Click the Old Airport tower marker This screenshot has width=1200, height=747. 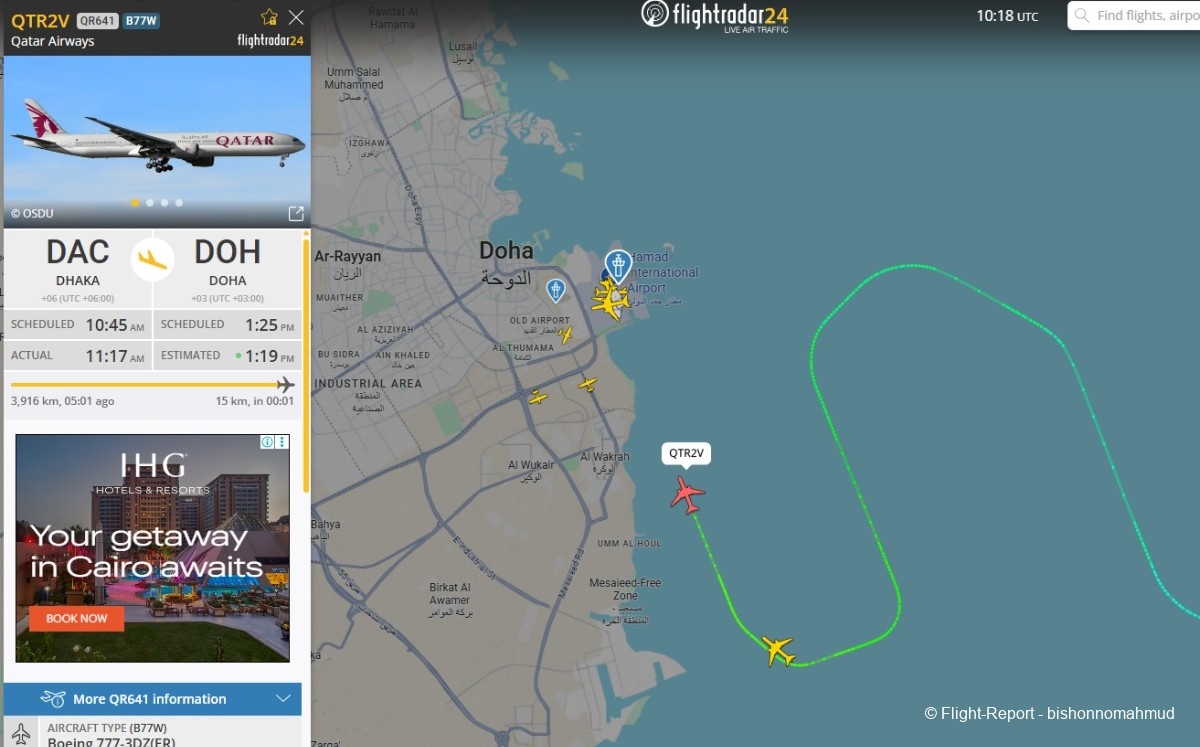coord(556,290)
